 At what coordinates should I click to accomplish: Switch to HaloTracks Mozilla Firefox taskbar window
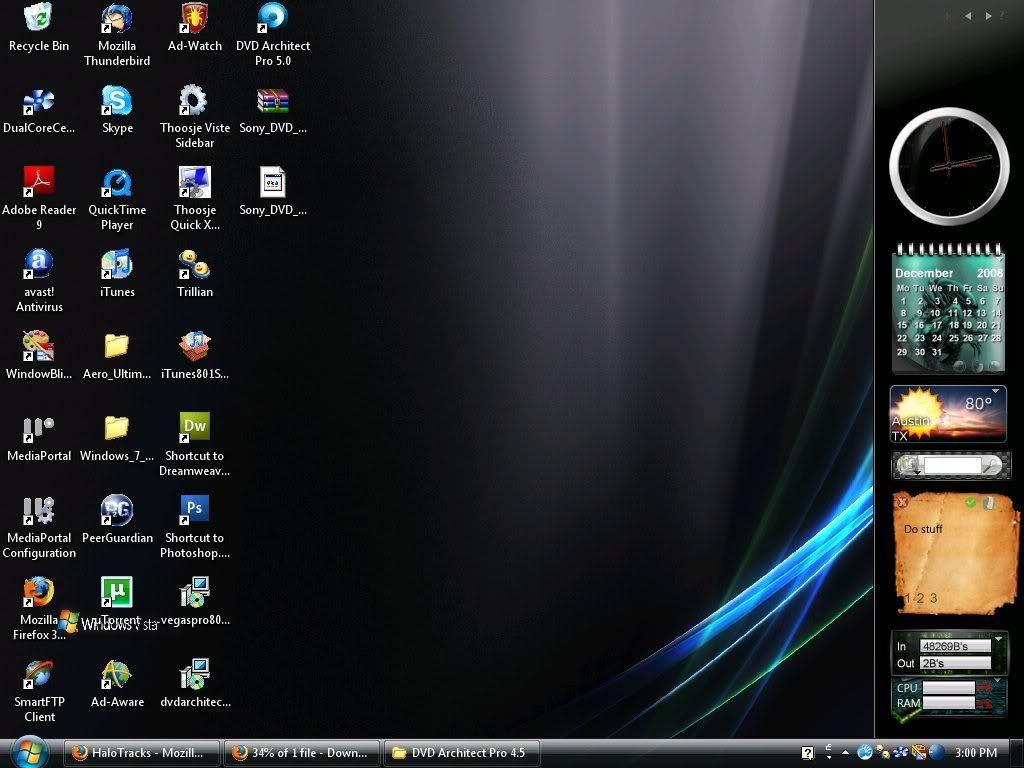(141, 753)
